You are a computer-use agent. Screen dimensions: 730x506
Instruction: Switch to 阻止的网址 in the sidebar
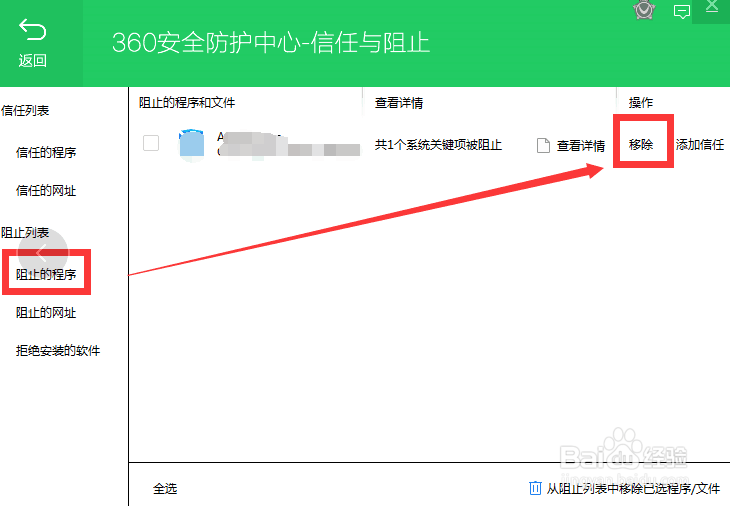pos(46,313)
